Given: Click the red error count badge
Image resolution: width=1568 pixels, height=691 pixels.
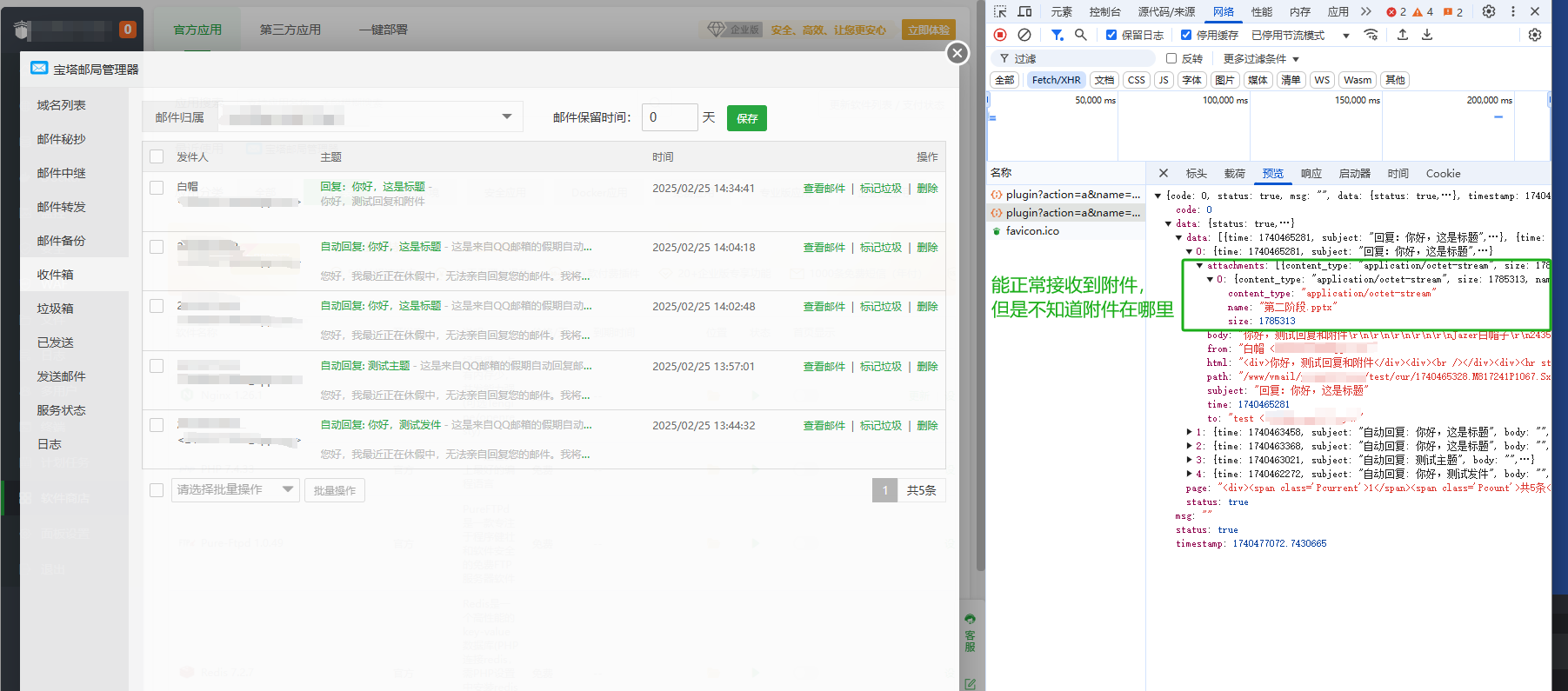Looking at the screenshot, I should pyautogui.click(x=1397, y=12).
